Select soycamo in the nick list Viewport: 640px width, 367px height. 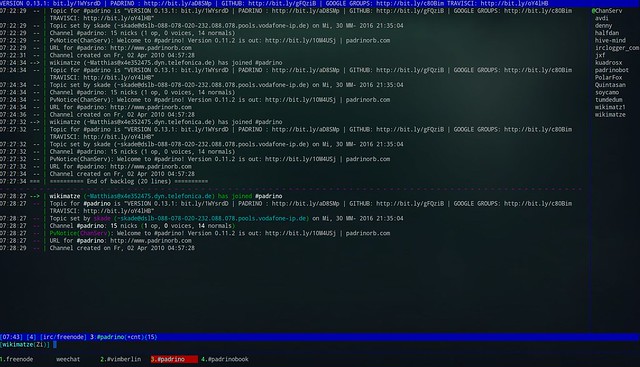click(607, 92)
